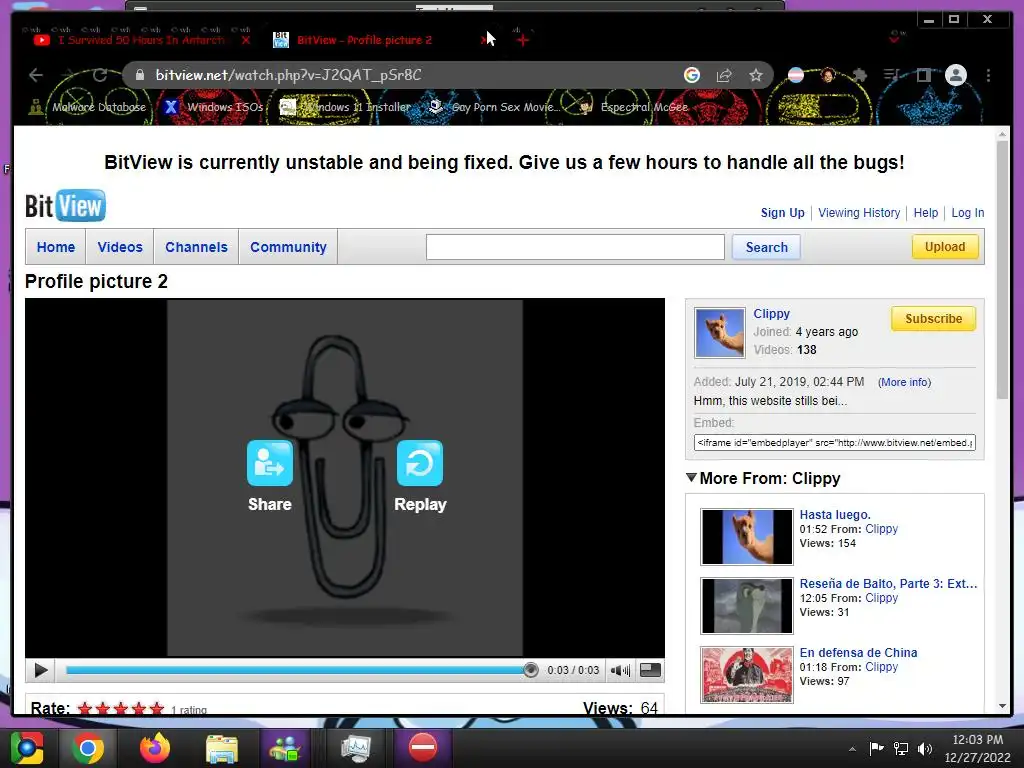Open the Espectral McGee bookmark
The height and width of the screenshot is (768, 1024).
(633, 107)
